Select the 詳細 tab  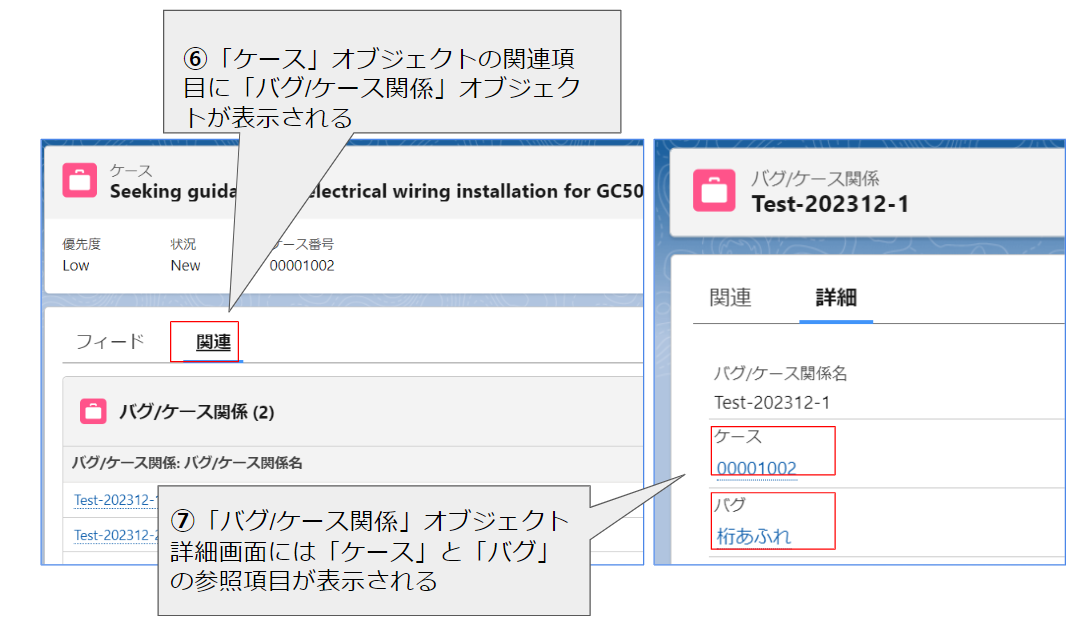(836, 297)
